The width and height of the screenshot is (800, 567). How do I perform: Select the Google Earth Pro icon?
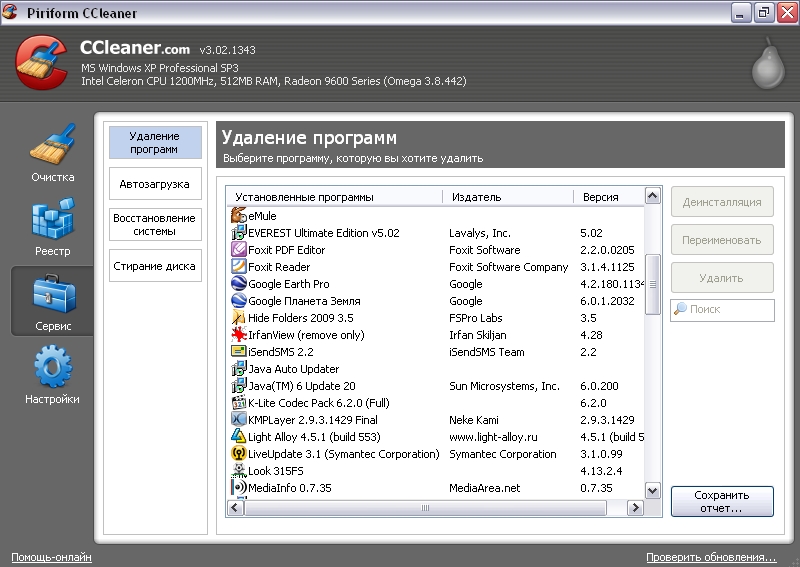click(x=238, y=283)
